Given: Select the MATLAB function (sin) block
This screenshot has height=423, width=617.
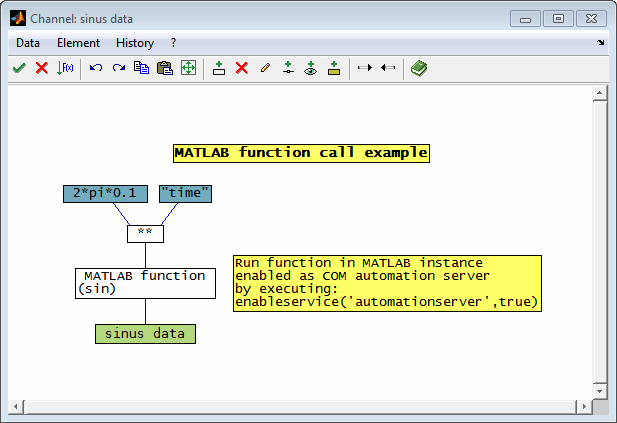Looking at the screenshot, I should (x=145, y=283).
